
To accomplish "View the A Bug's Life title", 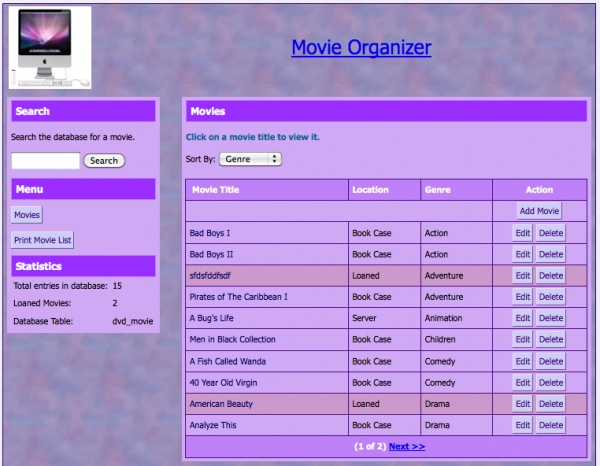I will click(x=211, y=318).
